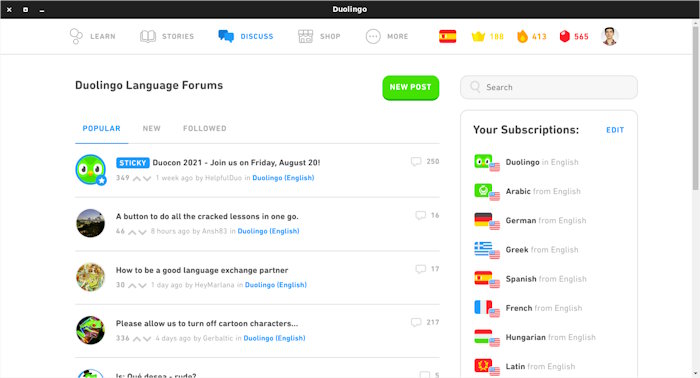
Task: Upvote the language exchange partner post
Action: click(x=132, y=286)
